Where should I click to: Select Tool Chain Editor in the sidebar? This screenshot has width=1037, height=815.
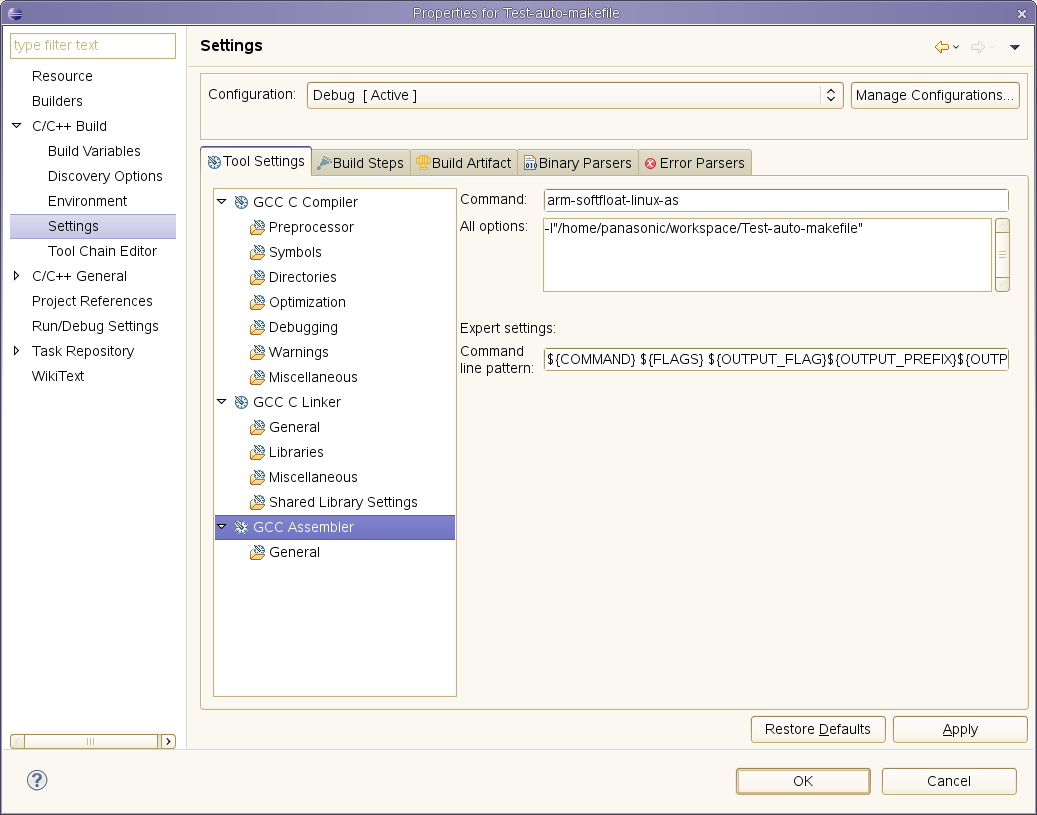[x=103, y=251]
